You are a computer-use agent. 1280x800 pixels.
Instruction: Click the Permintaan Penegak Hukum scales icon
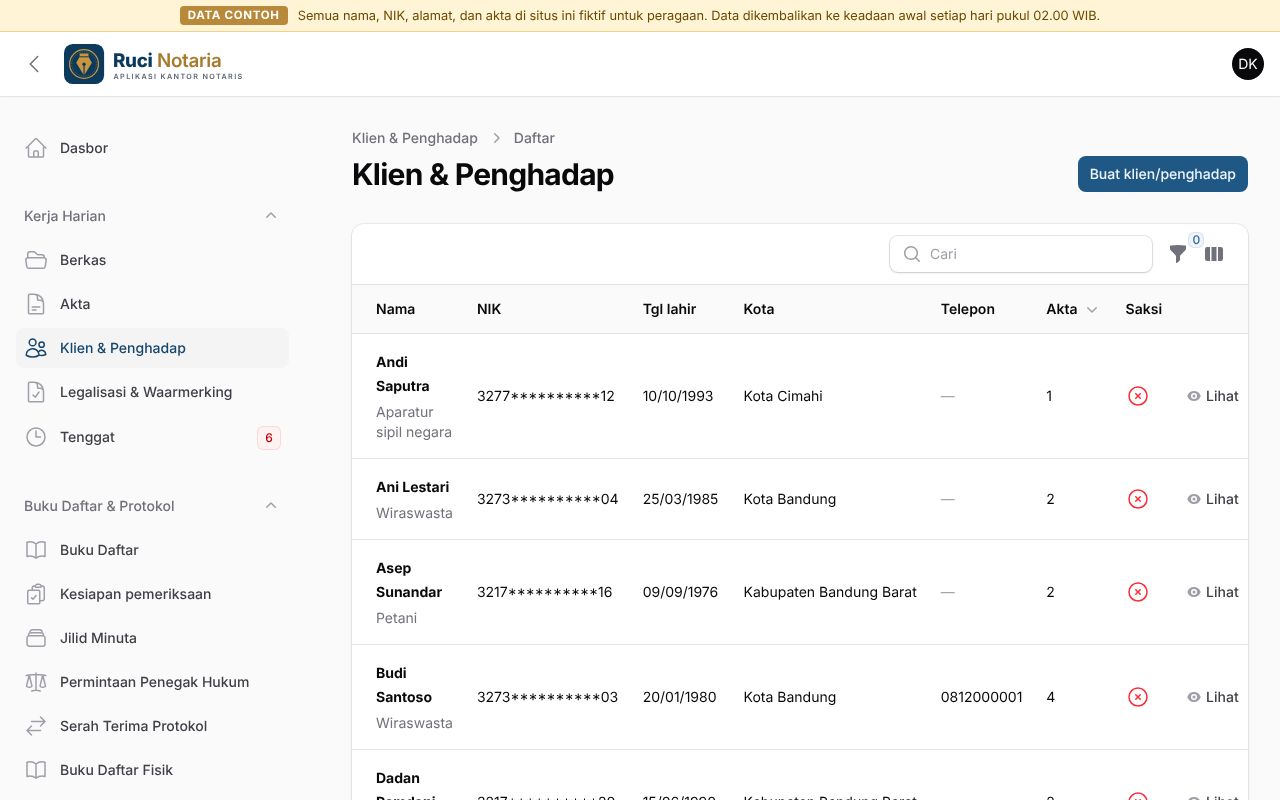[36, 682]
